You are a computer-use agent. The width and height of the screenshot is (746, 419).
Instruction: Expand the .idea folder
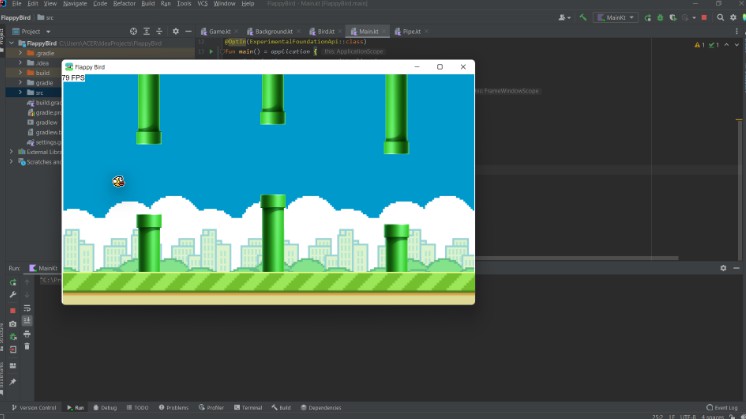click(x=20, y=63)
